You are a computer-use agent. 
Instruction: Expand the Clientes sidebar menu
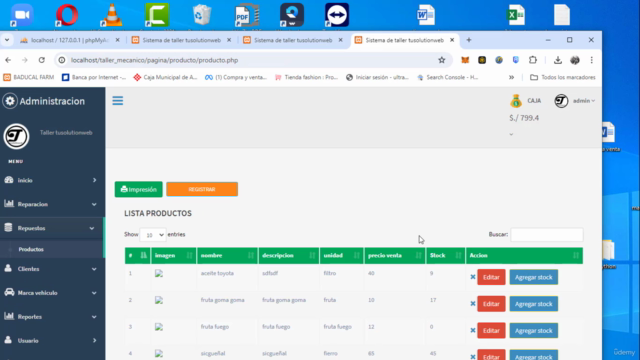(51, 269)
